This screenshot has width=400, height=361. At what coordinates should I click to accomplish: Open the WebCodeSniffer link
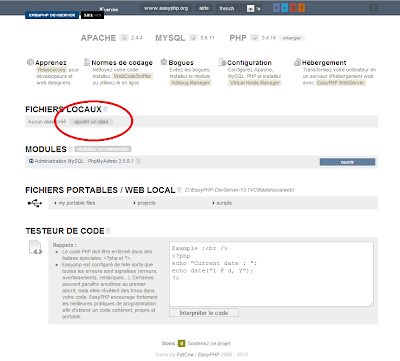pos(132,76)
